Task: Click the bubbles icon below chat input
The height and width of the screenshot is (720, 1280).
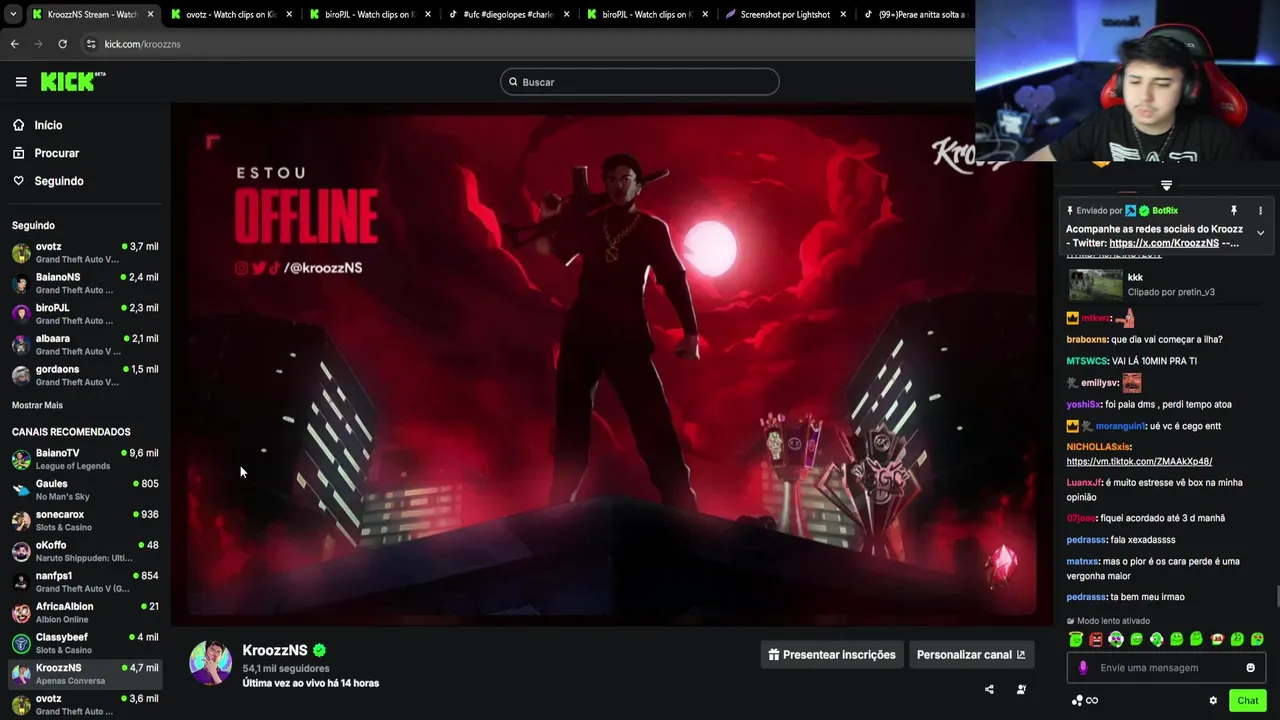Action: 1076,701
